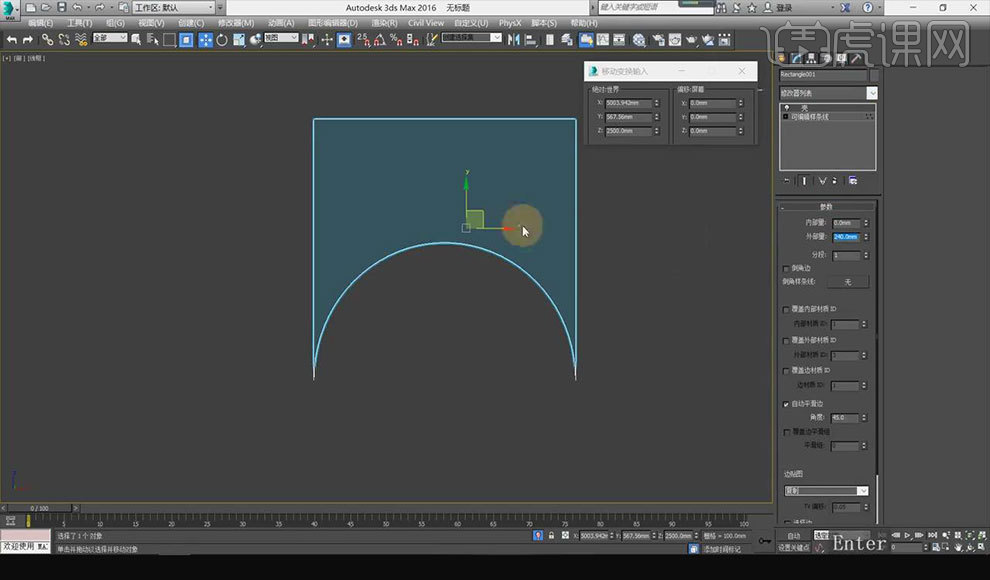The width and height of the screenshot is (990, 580).
Task: Click the Undo arrow in main toolbar
Action: pos(11,40)
